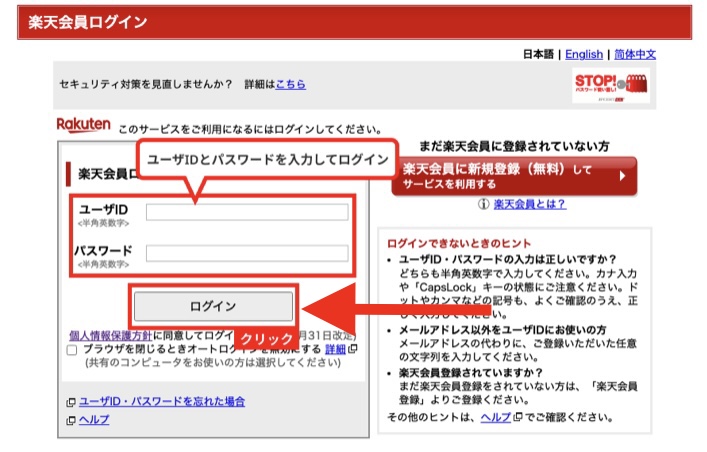Open security details via こちら link
The width and height of the screenshot is (707, 452).
[290, 84]
